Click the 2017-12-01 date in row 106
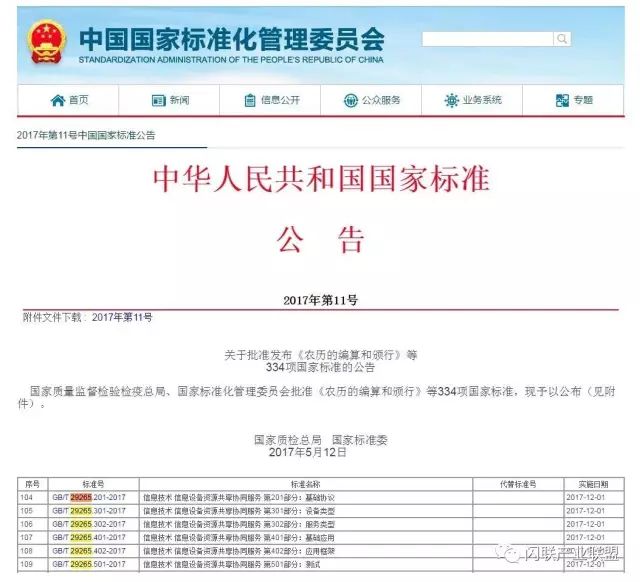 click(x=586, y=524)
